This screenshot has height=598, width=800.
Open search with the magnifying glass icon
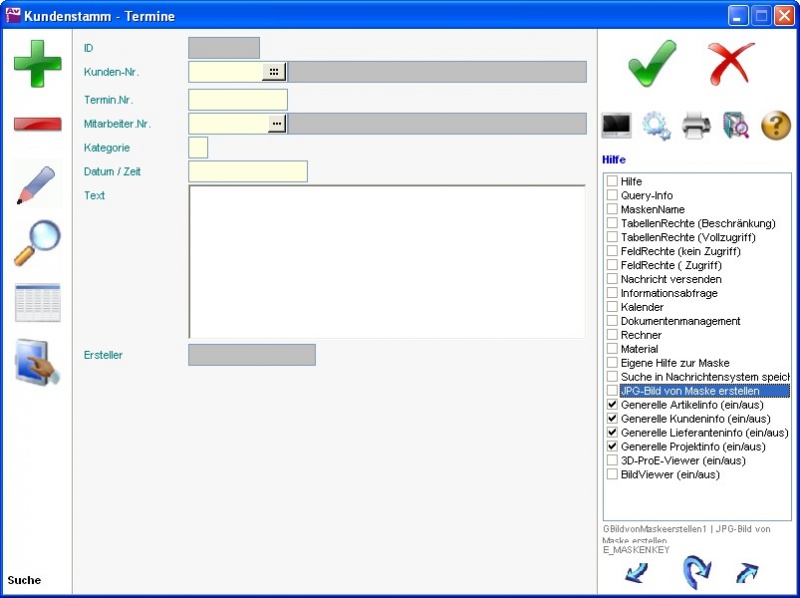(37, 243)
